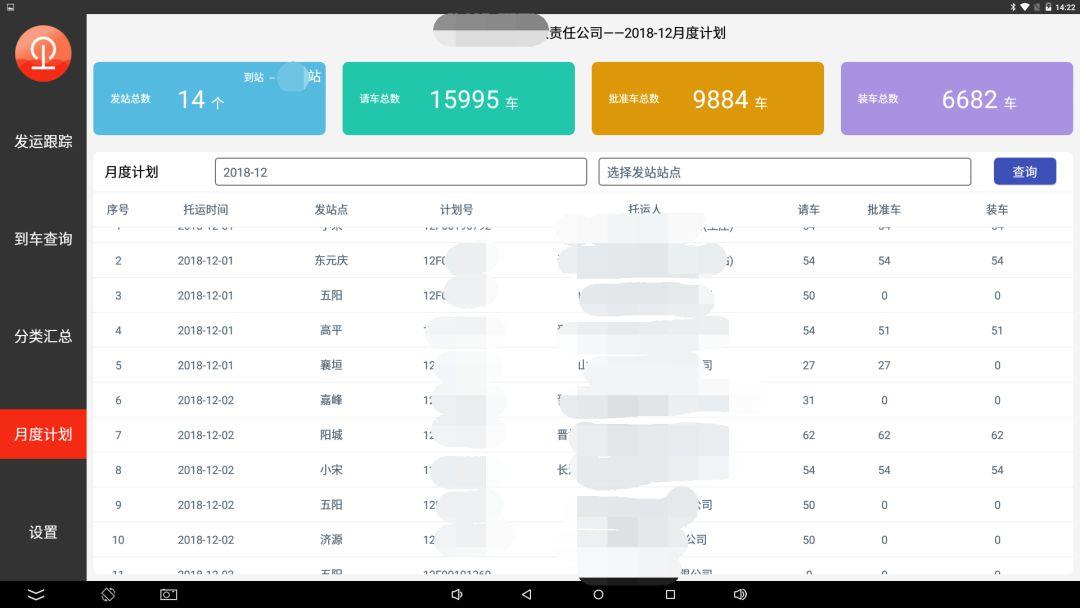Tap the screenshot capture icon

pos(168,594)
